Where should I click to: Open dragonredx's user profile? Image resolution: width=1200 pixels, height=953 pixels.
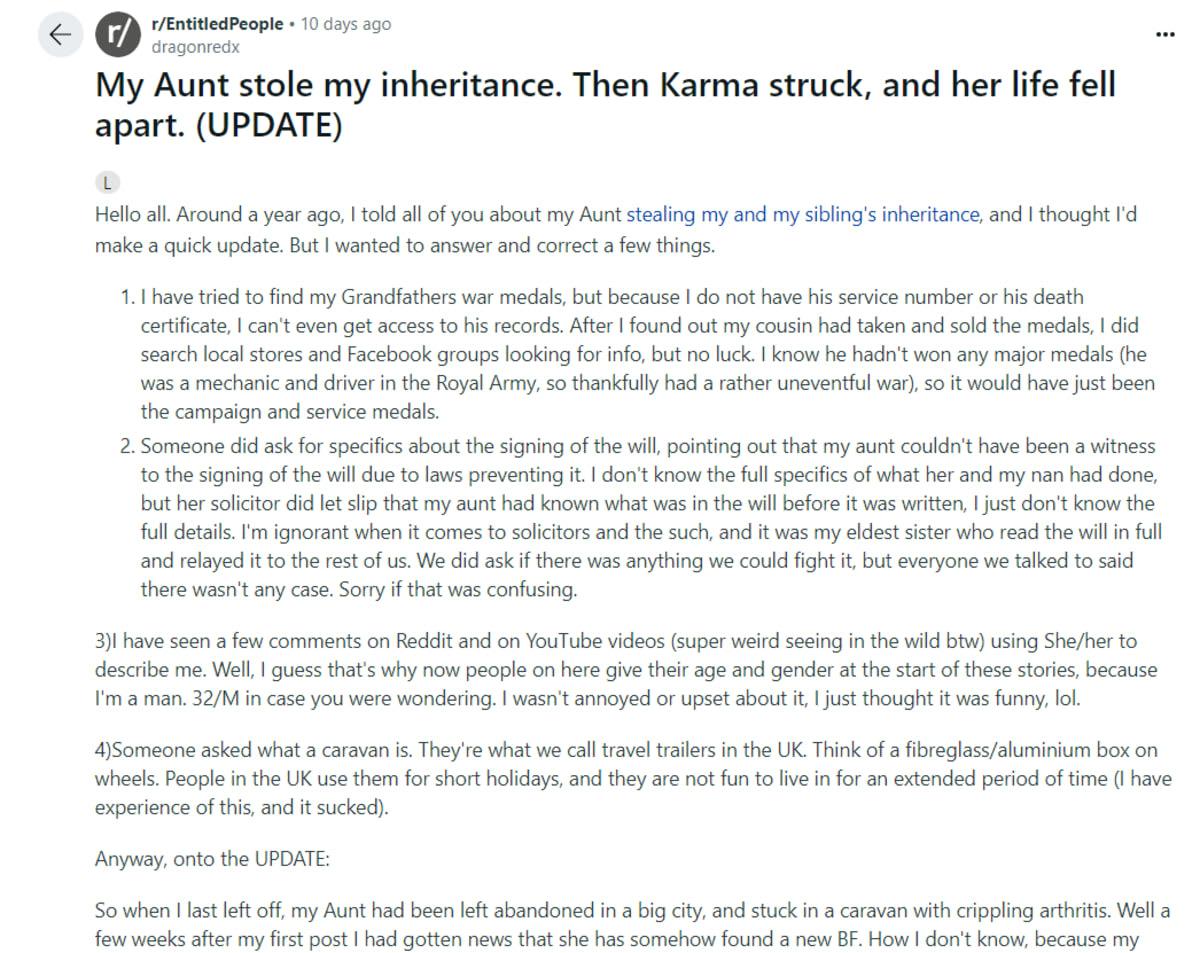pyautogui.click(x=195, y=46)
